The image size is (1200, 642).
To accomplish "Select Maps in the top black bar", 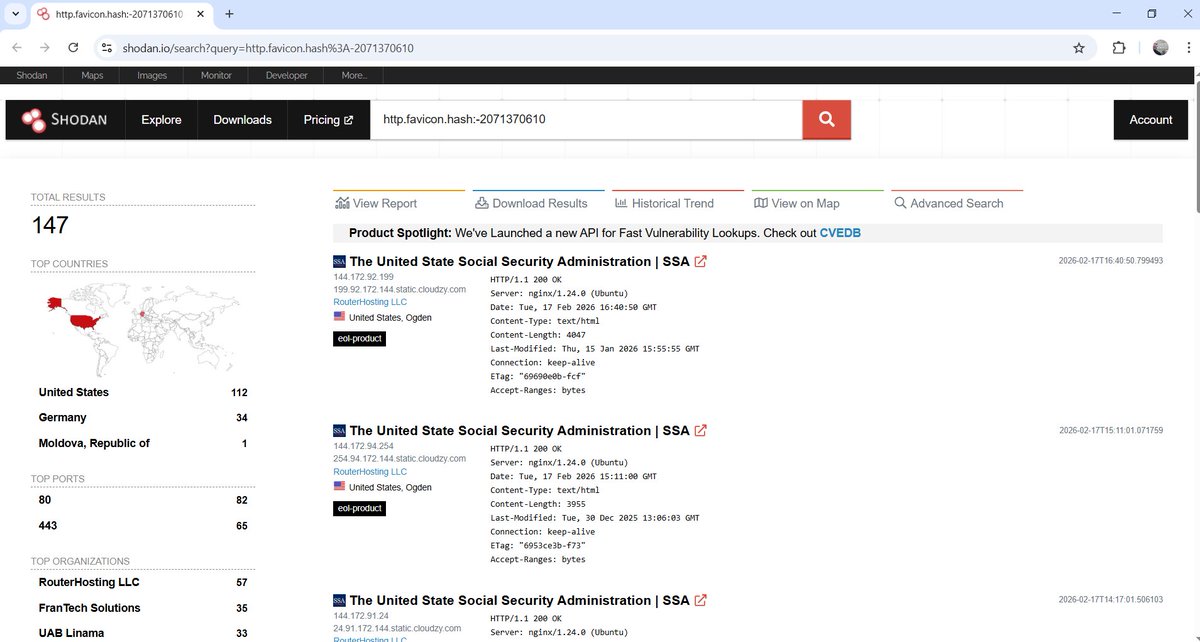I will click(92, 75).
